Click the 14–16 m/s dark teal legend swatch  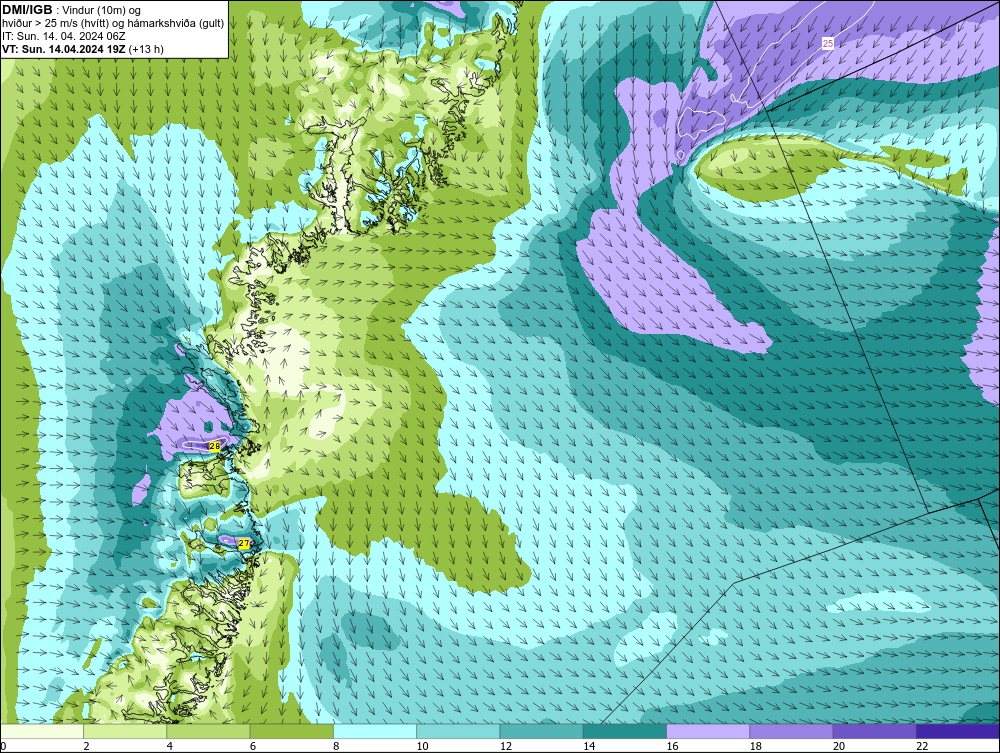point(624,732)
